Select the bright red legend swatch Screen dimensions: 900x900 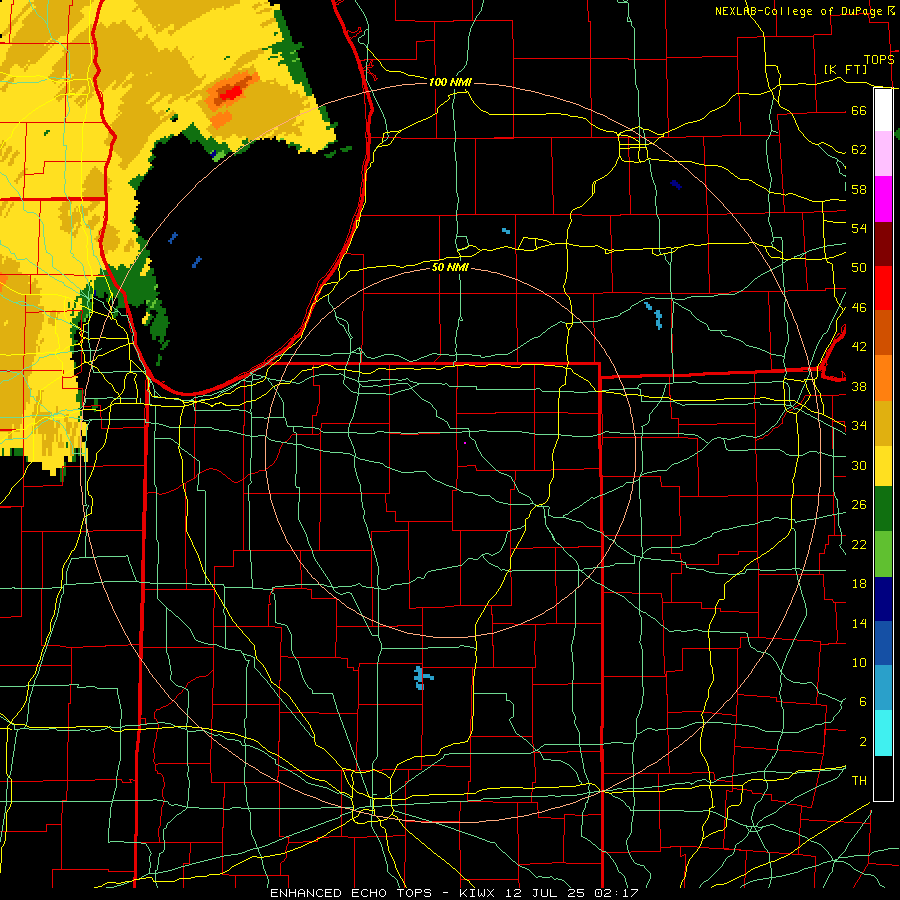tap(883, 288)
